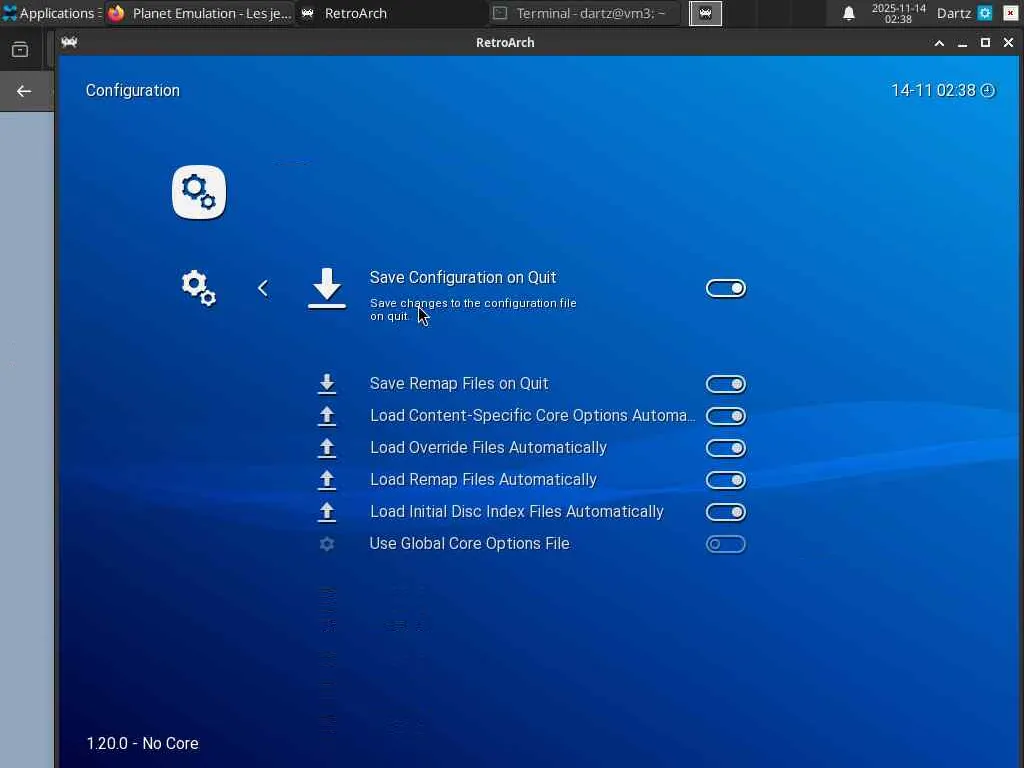Toggle Load Override Files Automatically switch
The height and width of the screenshot is (768, 1024).
pyautogui.click(x=726, y=448)
